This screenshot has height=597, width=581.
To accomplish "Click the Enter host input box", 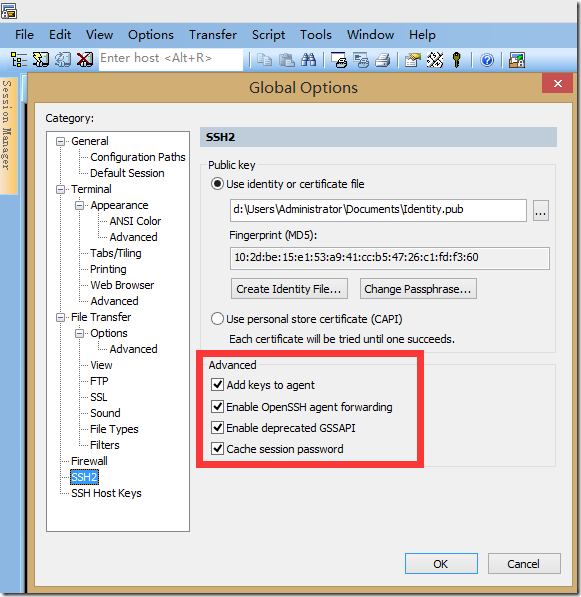I will click(x=171, y=59).
